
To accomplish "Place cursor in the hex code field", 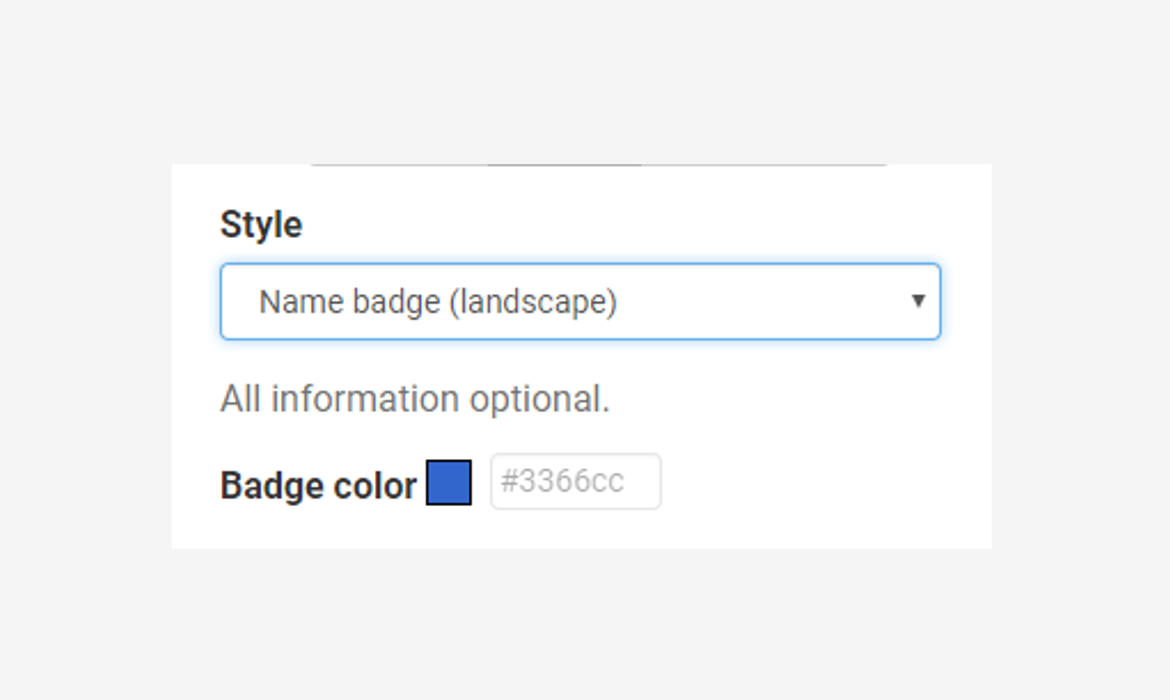I will click(x=575, y=481).
